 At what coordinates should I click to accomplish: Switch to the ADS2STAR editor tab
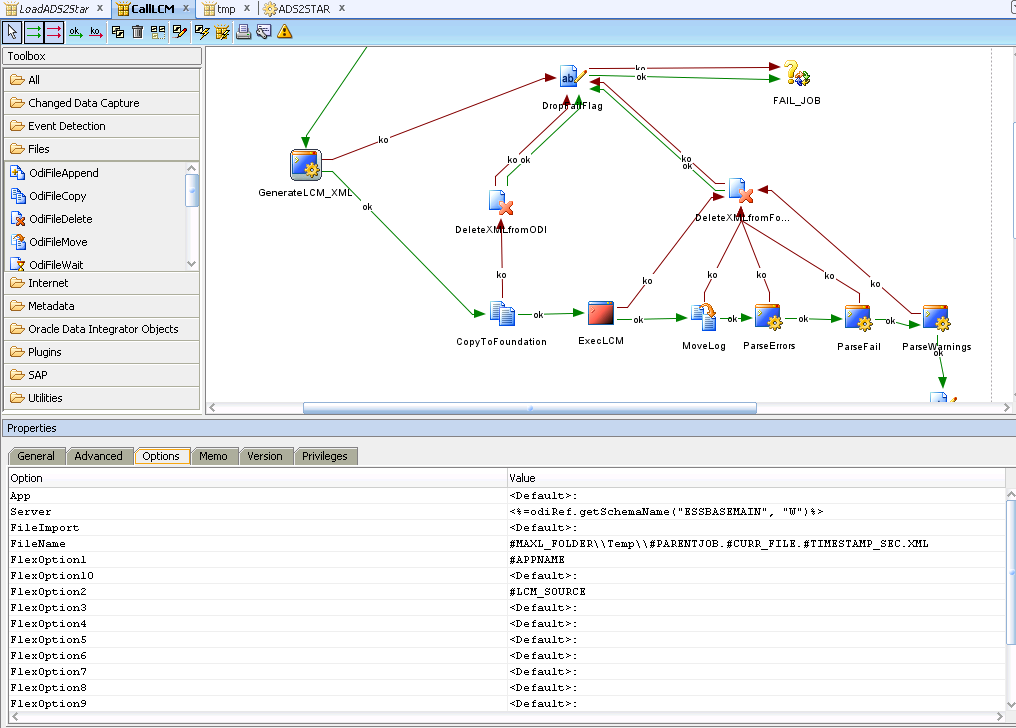pos(303,8)
